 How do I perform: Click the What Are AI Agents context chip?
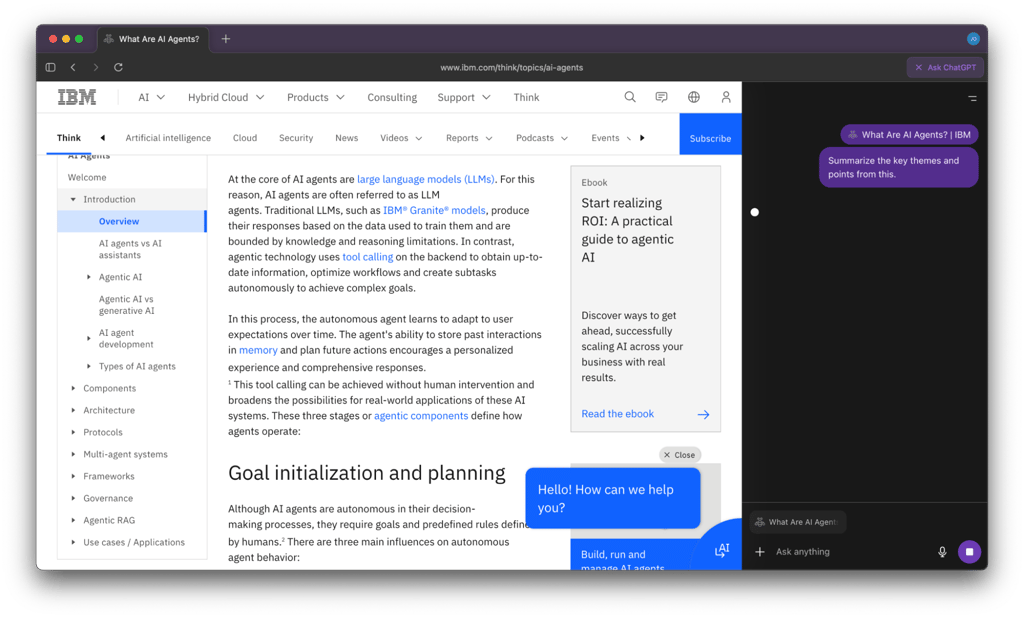(797, 522)
